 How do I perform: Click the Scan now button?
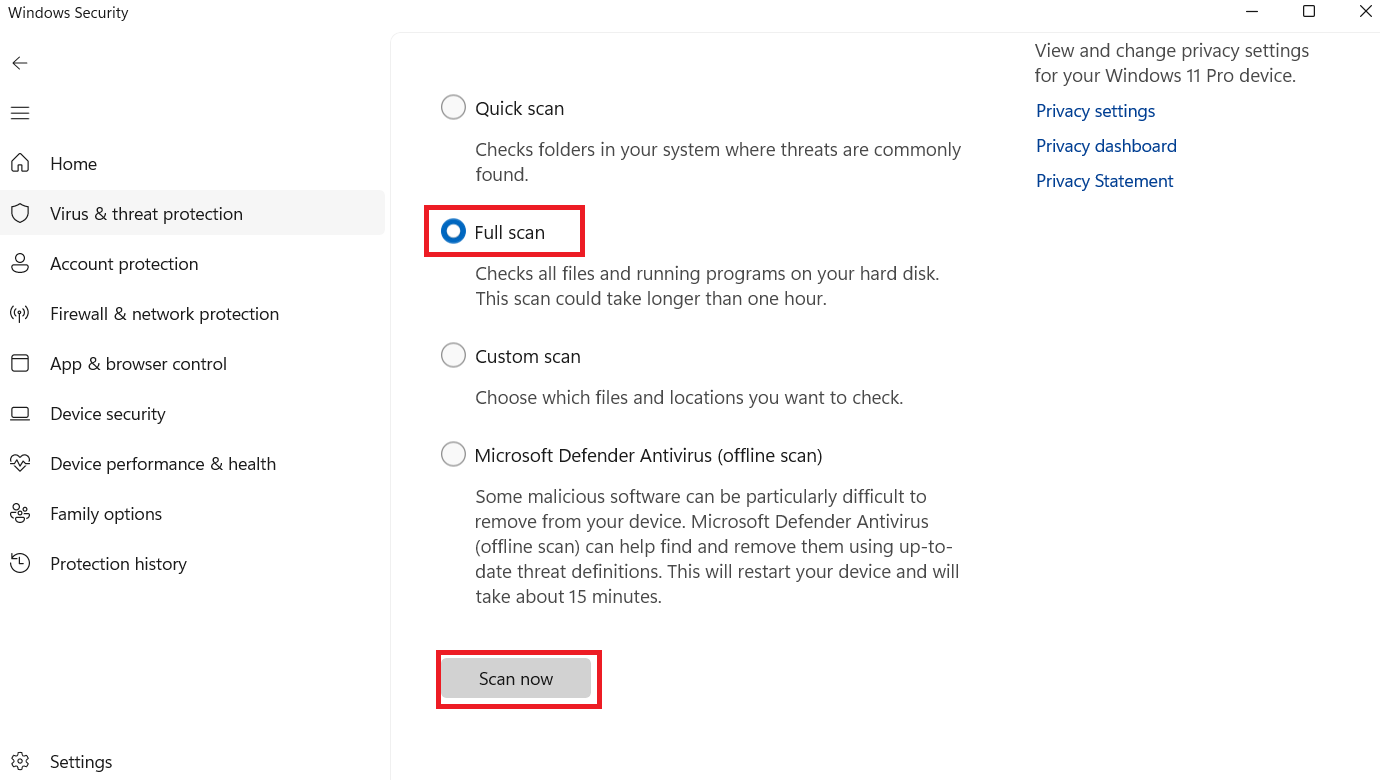pos(516,678)
